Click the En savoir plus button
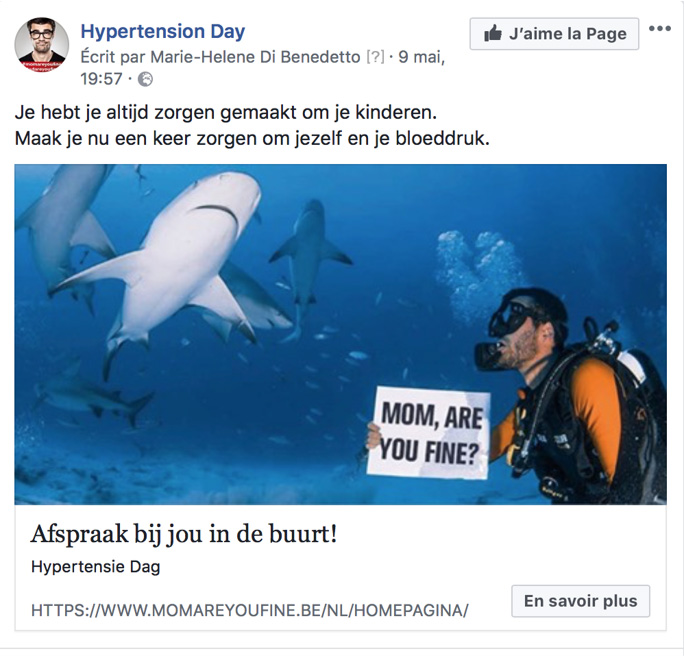This screenshot has width=684, height=656. coord(580,601)
